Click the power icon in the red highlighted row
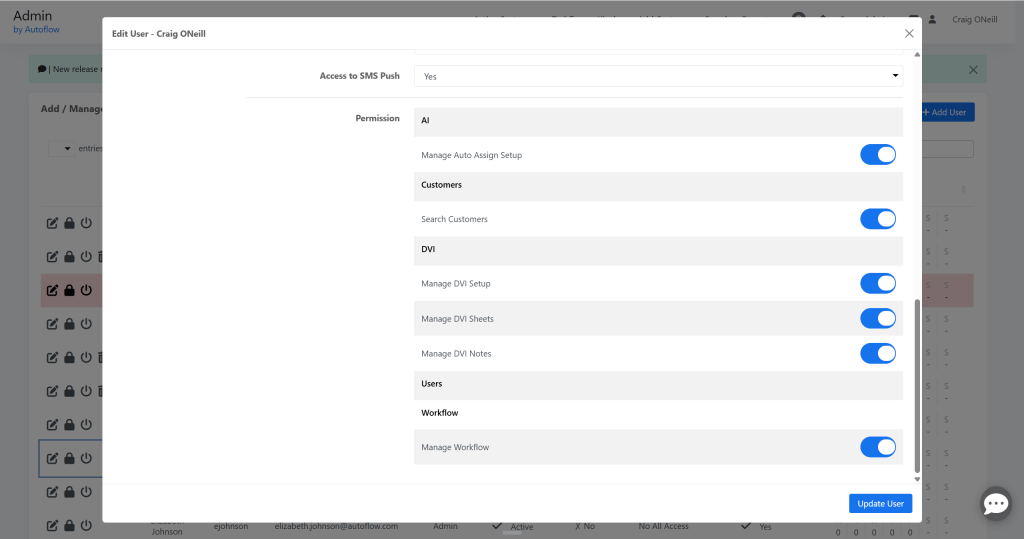 (86, 290)
